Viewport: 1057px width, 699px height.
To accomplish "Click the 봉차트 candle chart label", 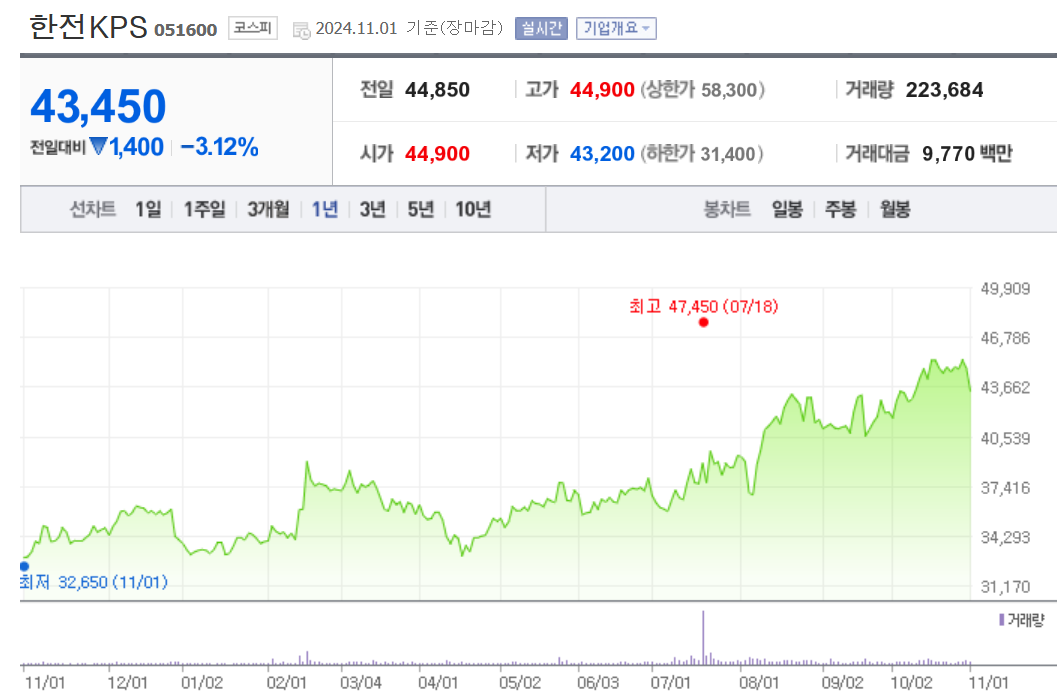I will tap(727, 209).
